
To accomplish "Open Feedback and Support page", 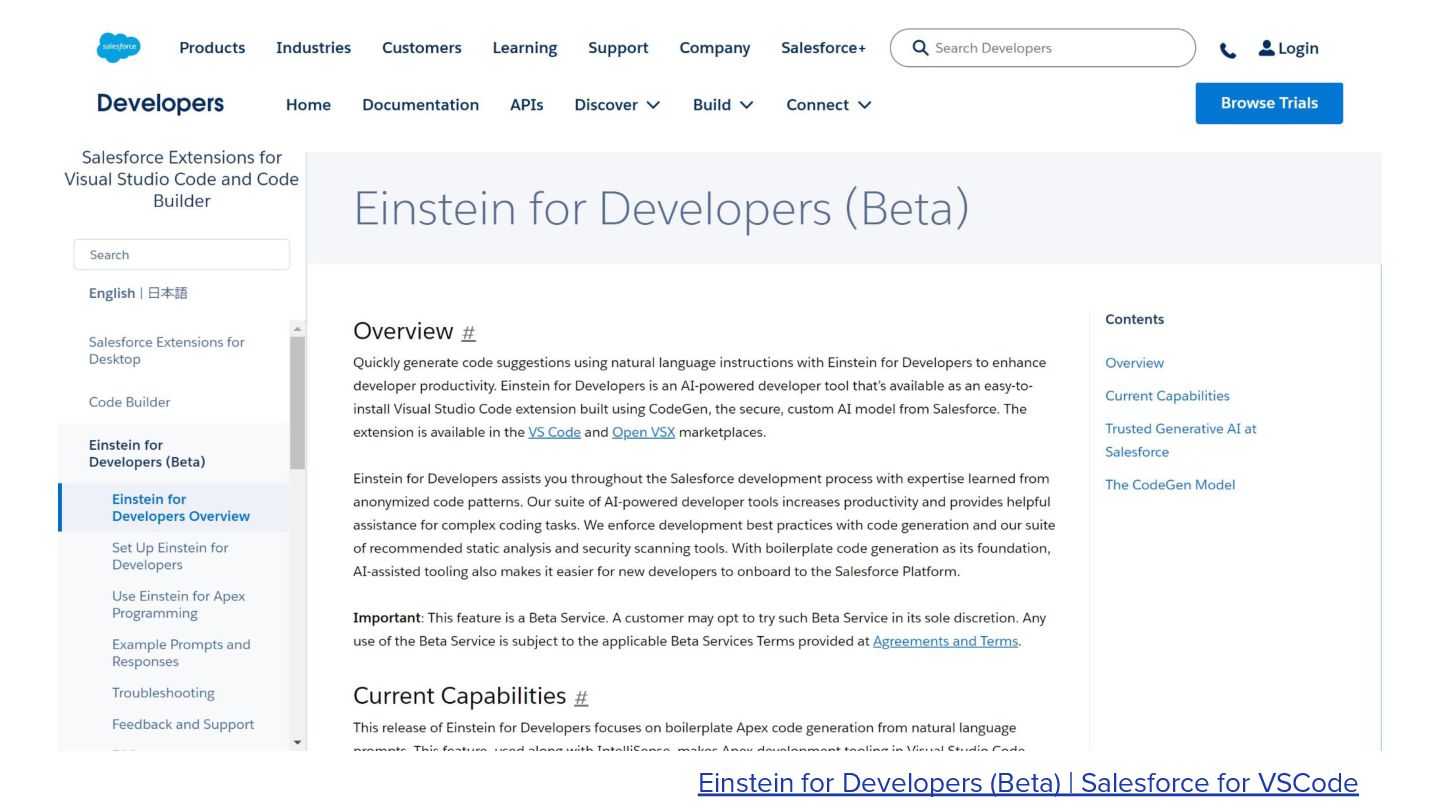I will click(183, 724).
